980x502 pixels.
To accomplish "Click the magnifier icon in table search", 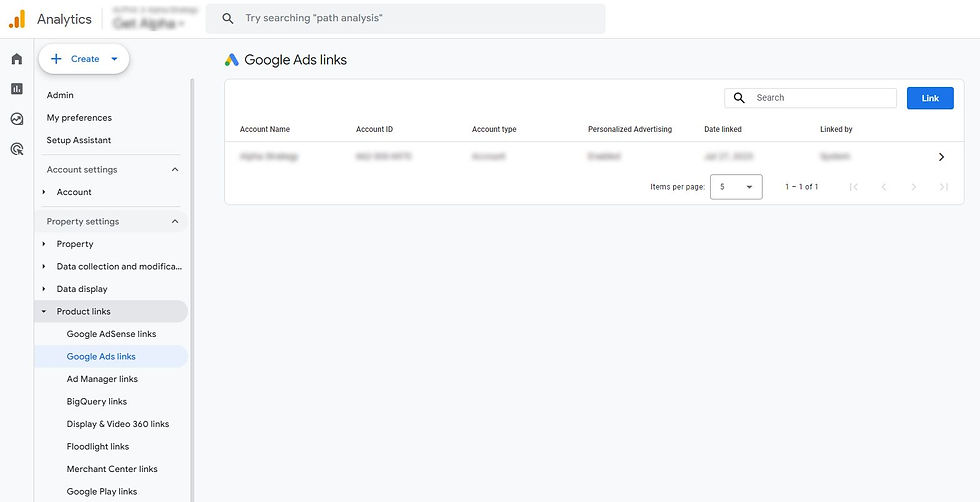I will pos(739,98).
